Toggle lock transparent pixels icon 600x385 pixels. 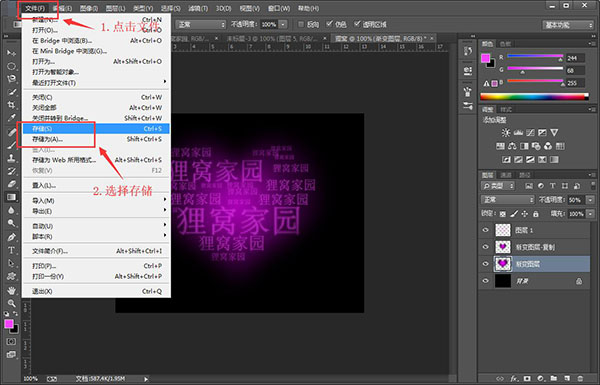[x=503, y=214]
